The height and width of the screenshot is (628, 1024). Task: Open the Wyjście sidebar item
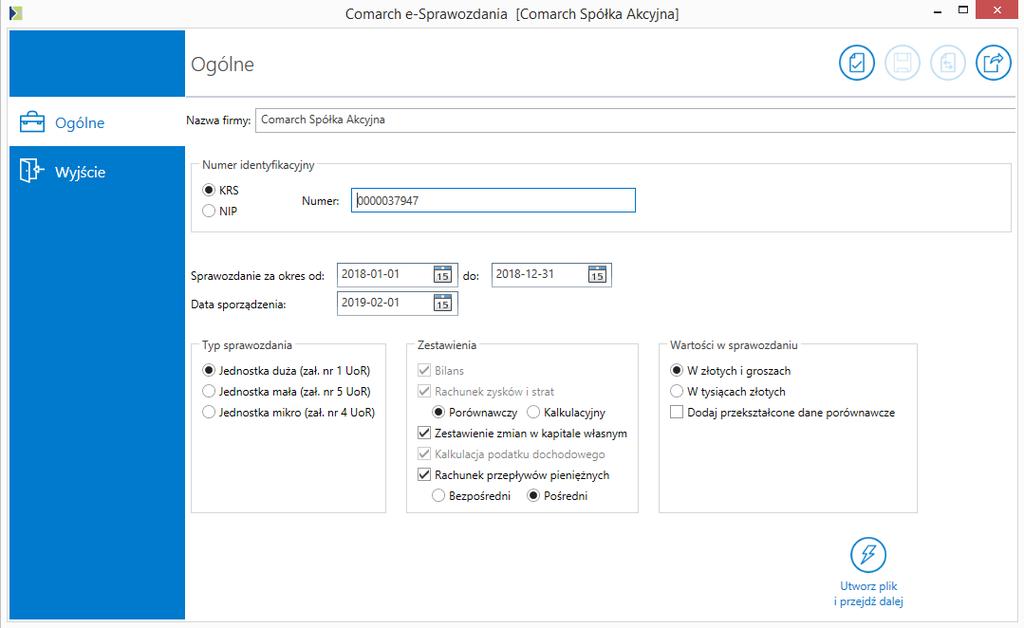(x=97, y=172)
